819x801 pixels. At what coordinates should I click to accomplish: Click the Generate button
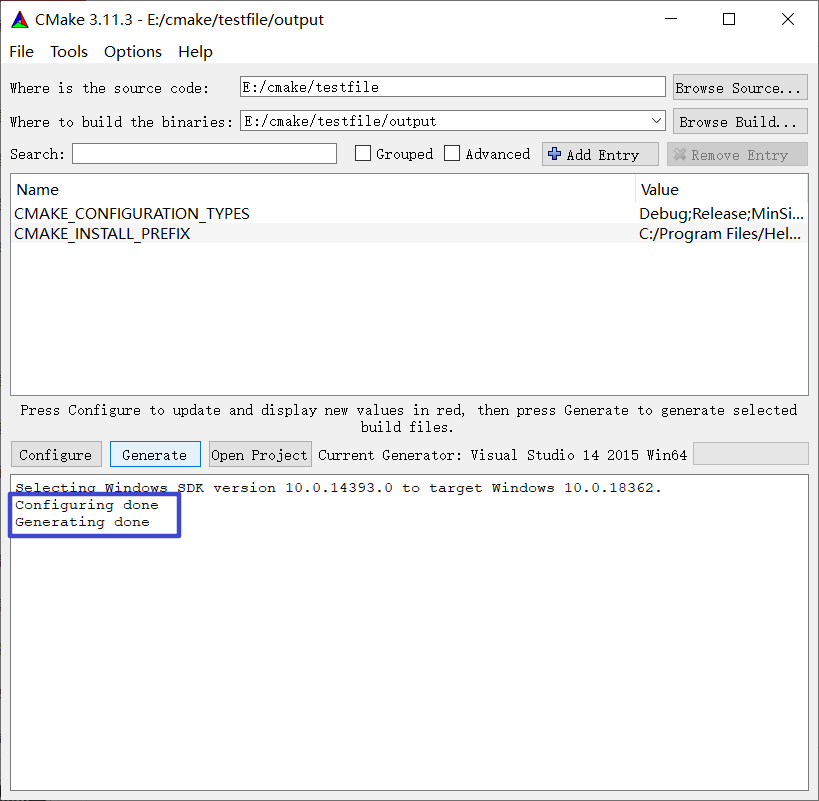[x=155, y=455]
